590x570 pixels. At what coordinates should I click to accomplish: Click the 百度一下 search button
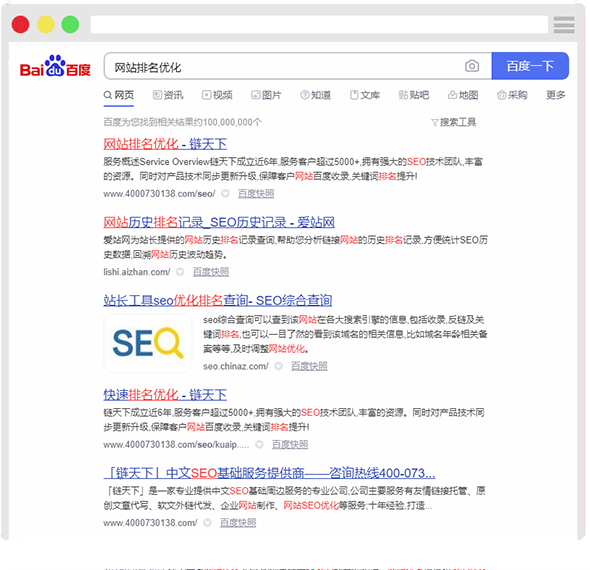click(530, 66)
